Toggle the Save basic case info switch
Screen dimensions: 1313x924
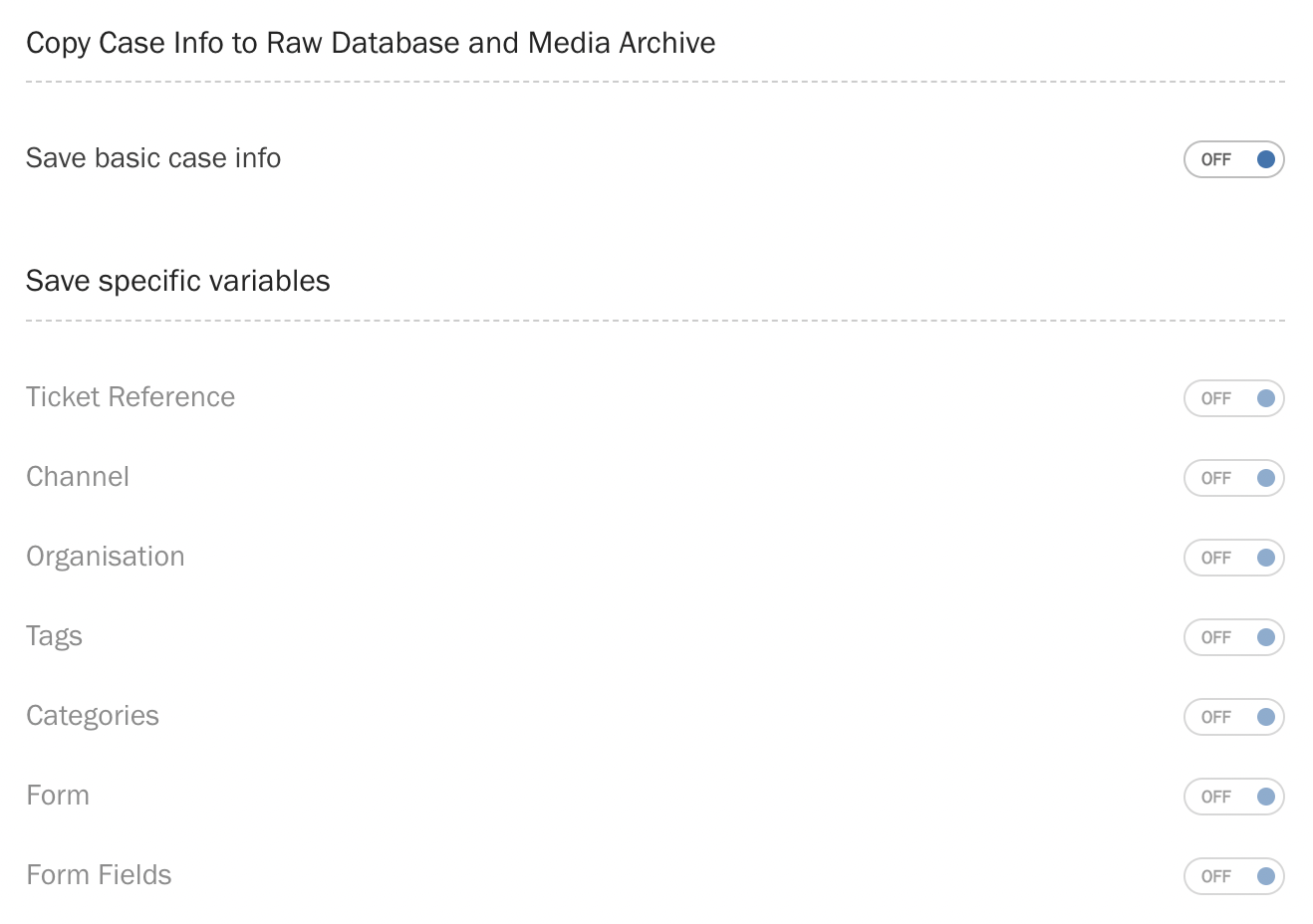tap(1233, 159)
